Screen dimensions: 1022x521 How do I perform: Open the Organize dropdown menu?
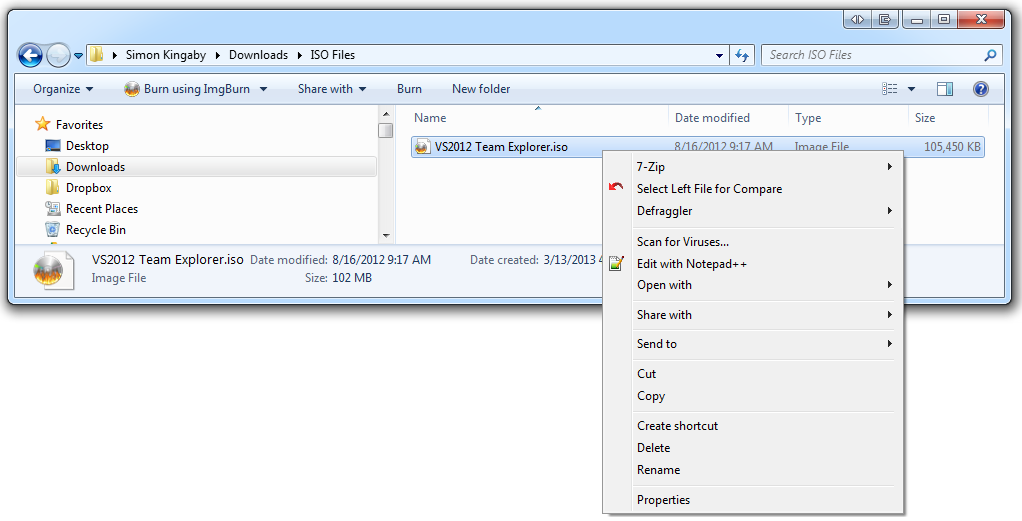(63, 89)
